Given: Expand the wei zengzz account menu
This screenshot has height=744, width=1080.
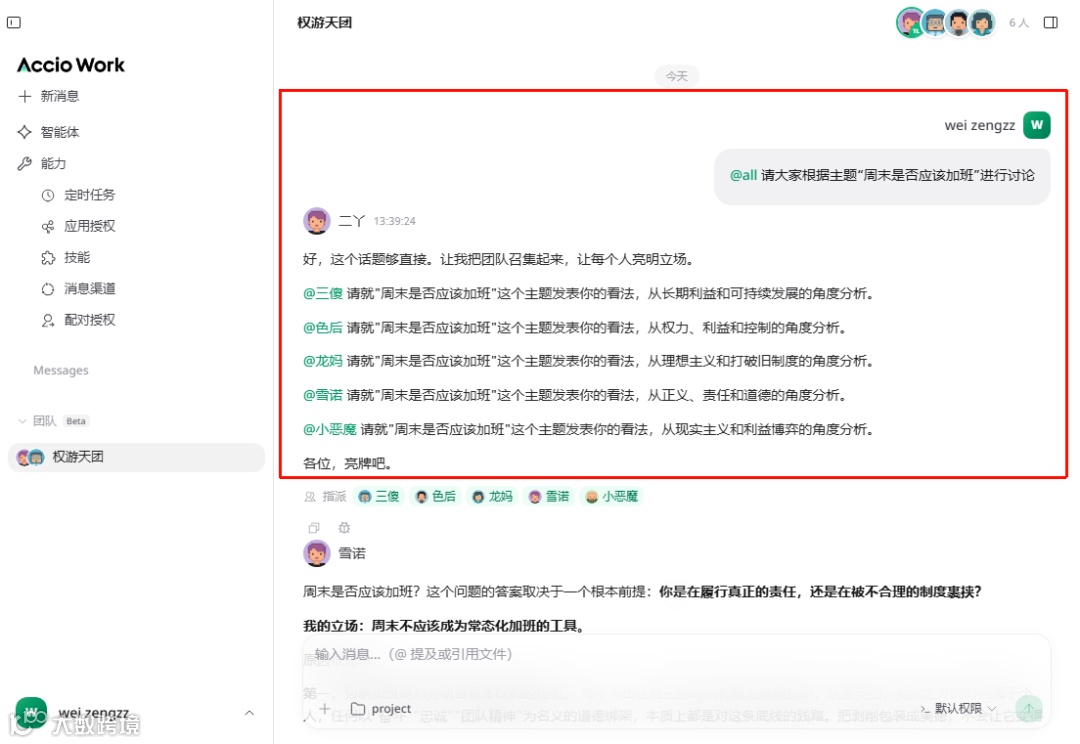Looking at the screenshot, I should pos(249,713).
